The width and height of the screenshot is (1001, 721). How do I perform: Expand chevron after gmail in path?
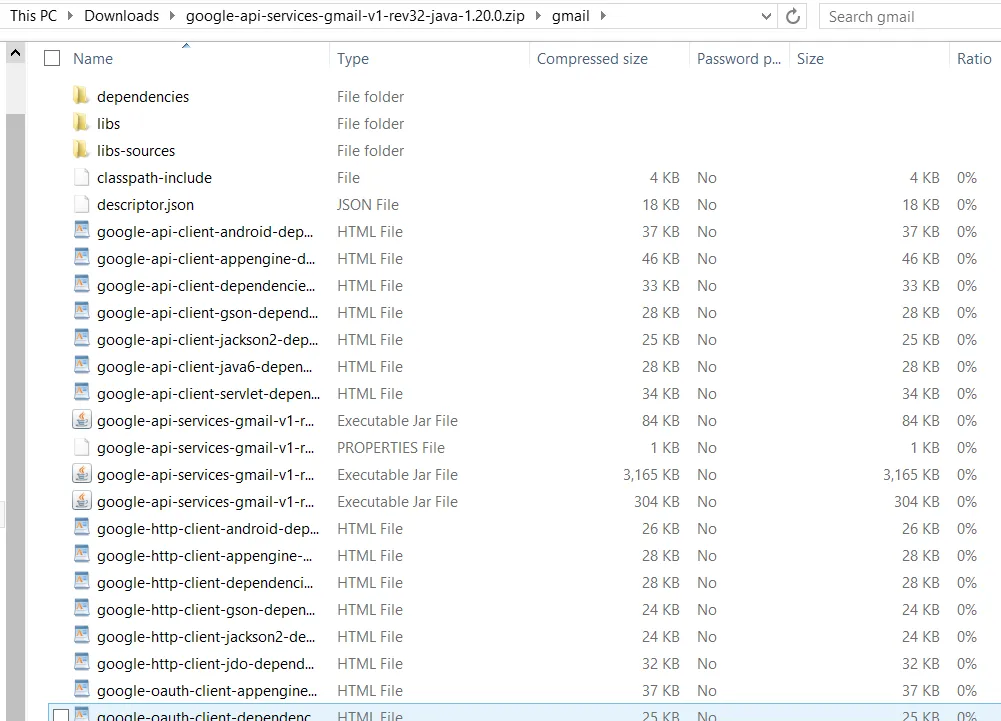603,16
